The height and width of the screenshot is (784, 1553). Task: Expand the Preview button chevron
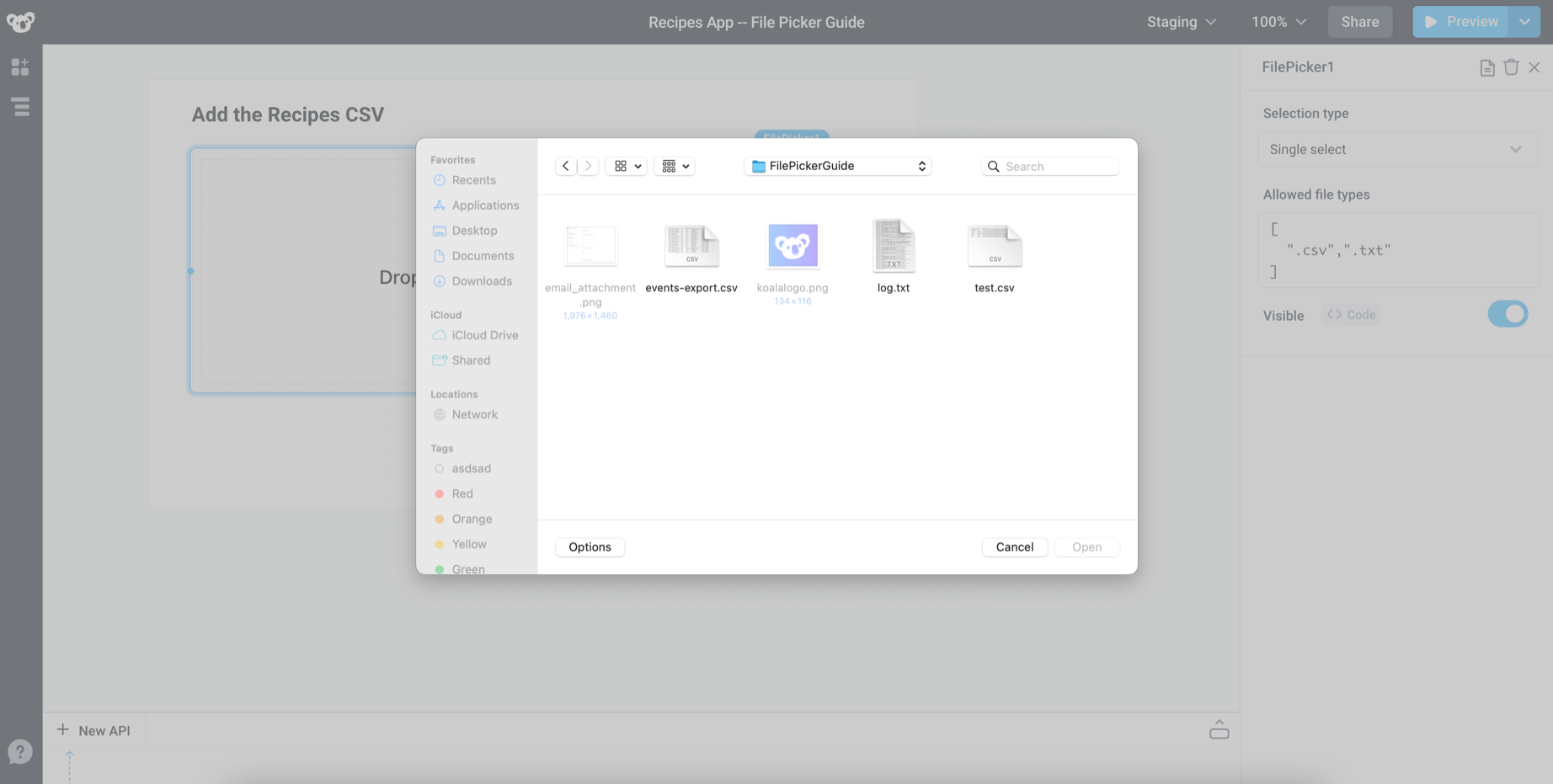click(x=1526, y=22)
